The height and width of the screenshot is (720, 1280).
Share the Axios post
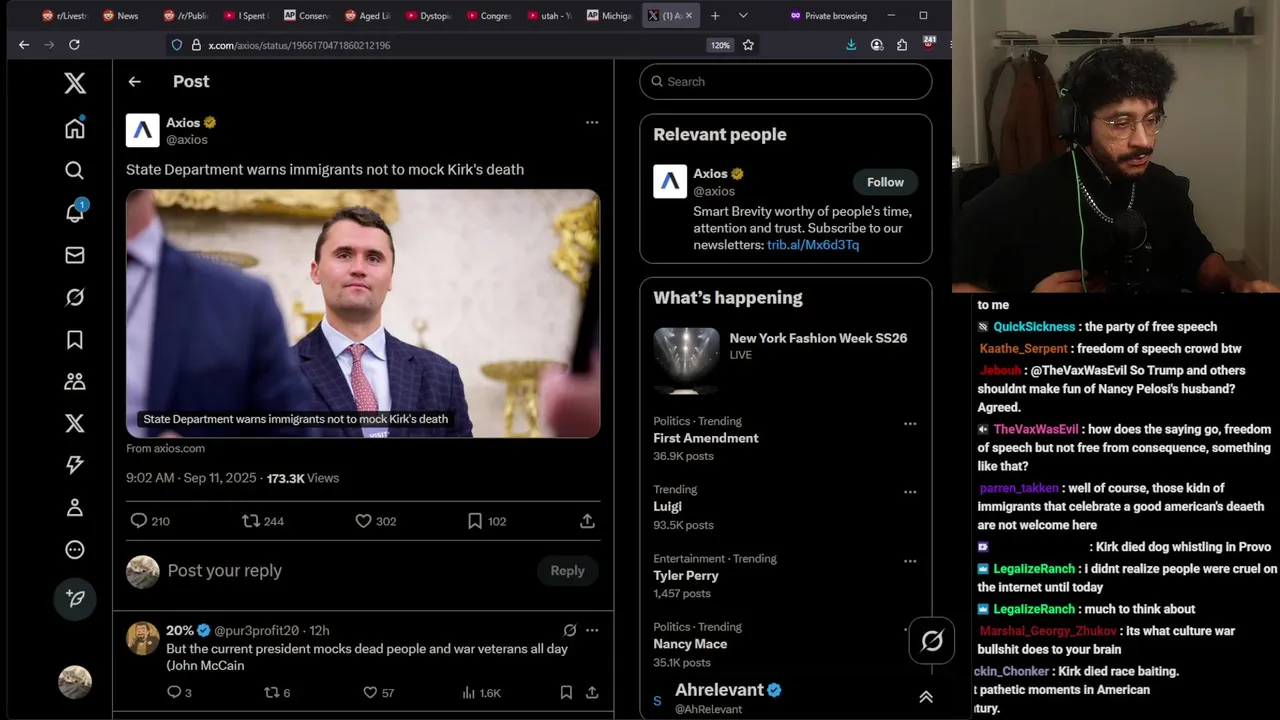(x=587, y=521)
